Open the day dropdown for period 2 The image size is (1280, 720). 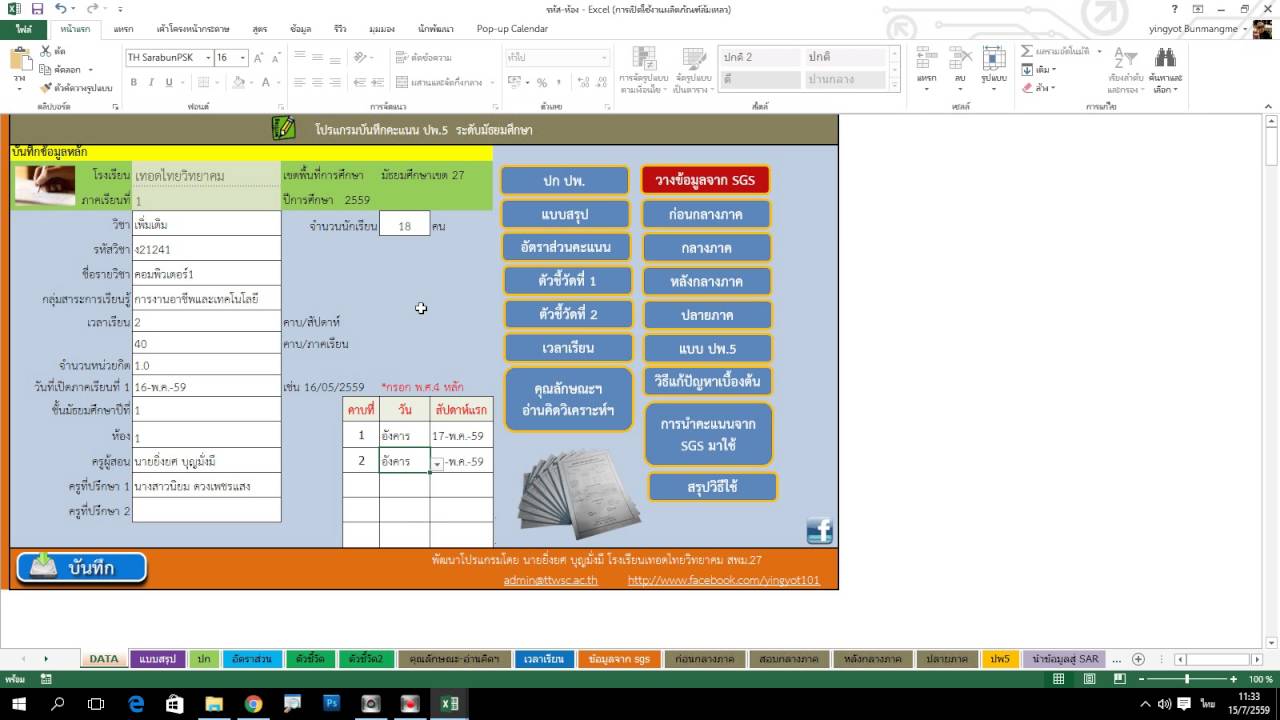tap(437, 464)
